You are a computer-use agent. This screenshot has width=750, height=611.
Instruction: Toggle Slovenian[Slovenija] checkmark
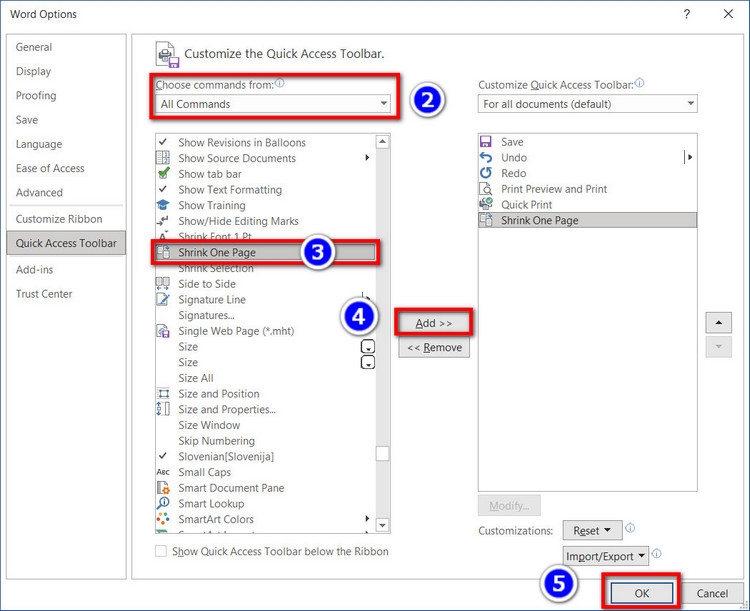click(163, 456)
